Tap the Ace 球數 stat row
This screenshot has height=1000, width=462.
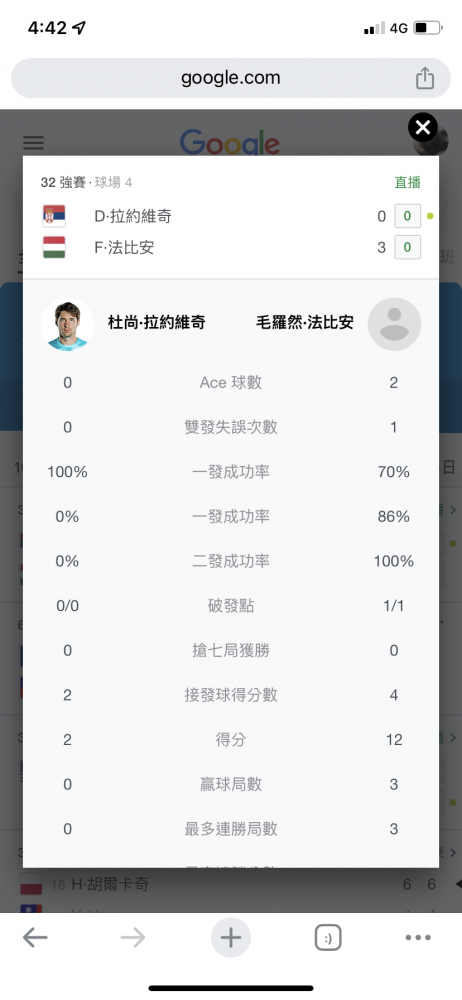coord(231,383)
